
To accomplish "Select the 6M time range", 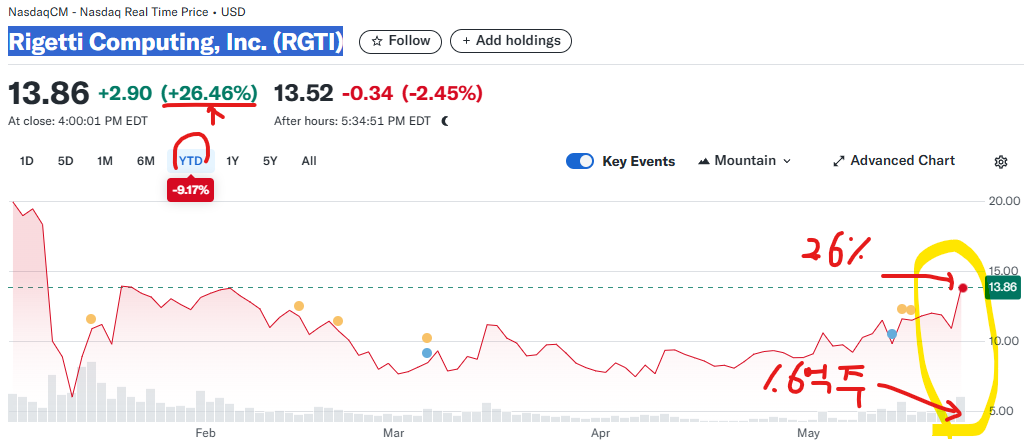I will pyautogui.click(x=146, y=161).
